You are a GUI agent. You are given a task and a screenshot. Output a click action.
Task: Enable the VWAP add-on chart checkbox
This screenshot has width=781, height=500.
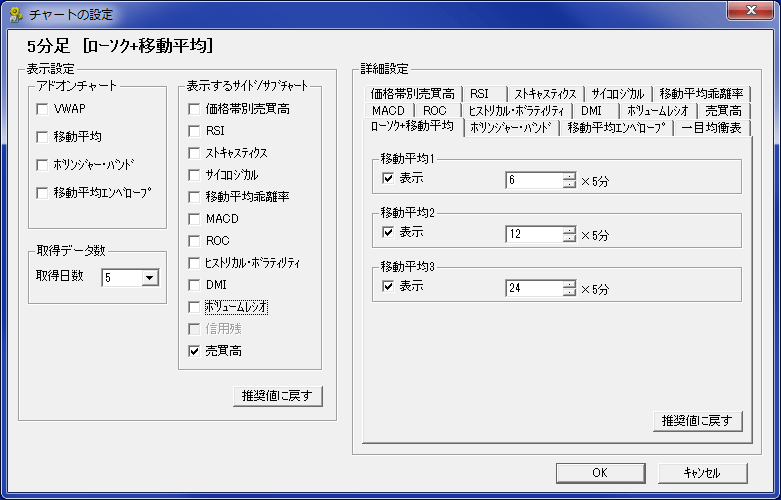pos(43,108)
